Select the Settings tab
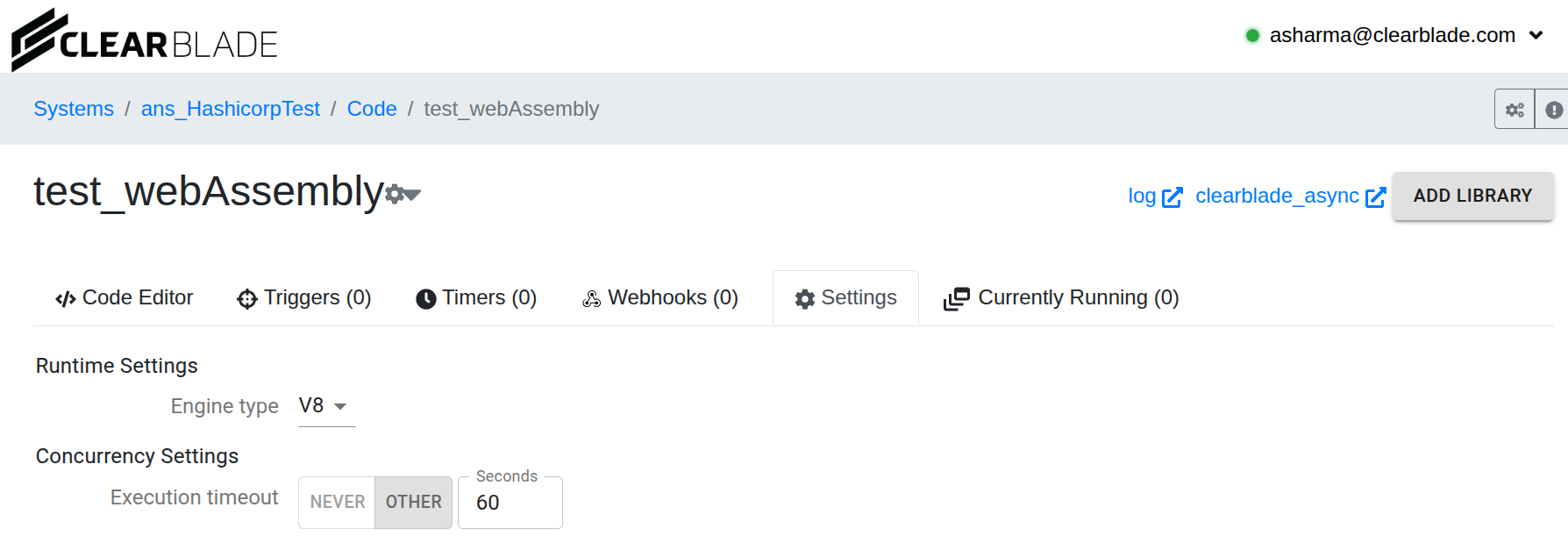 [845, 298]
